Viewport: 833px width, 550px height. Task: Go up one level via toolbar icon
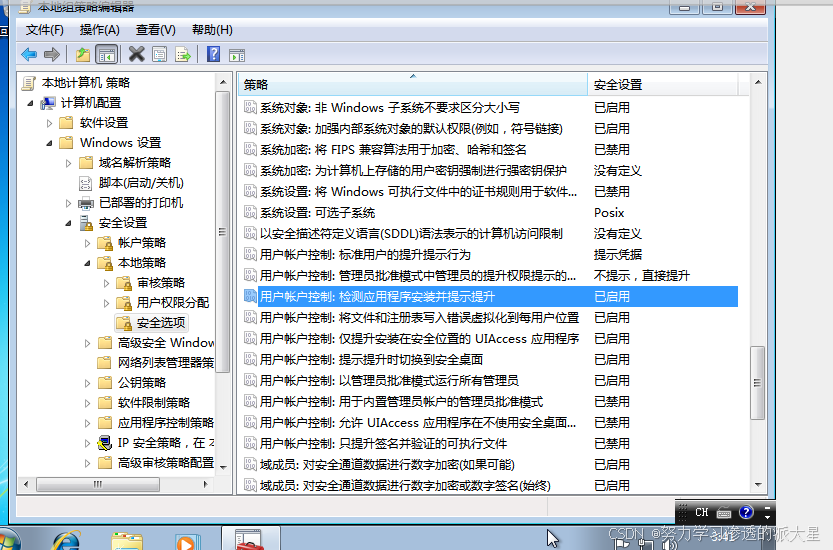[83, 54]
